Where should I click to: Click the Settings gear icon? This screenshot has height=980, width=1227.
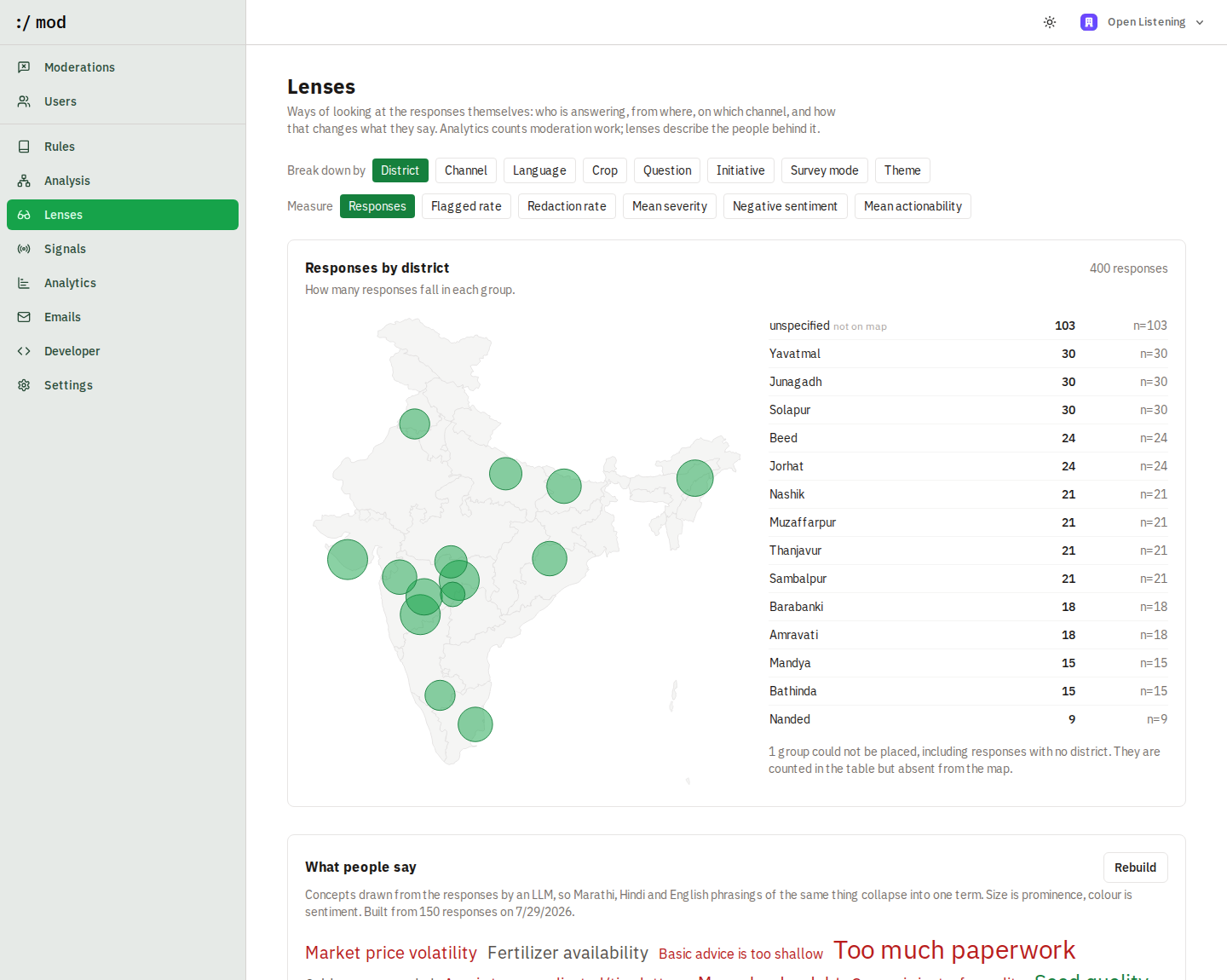(24, 385)
